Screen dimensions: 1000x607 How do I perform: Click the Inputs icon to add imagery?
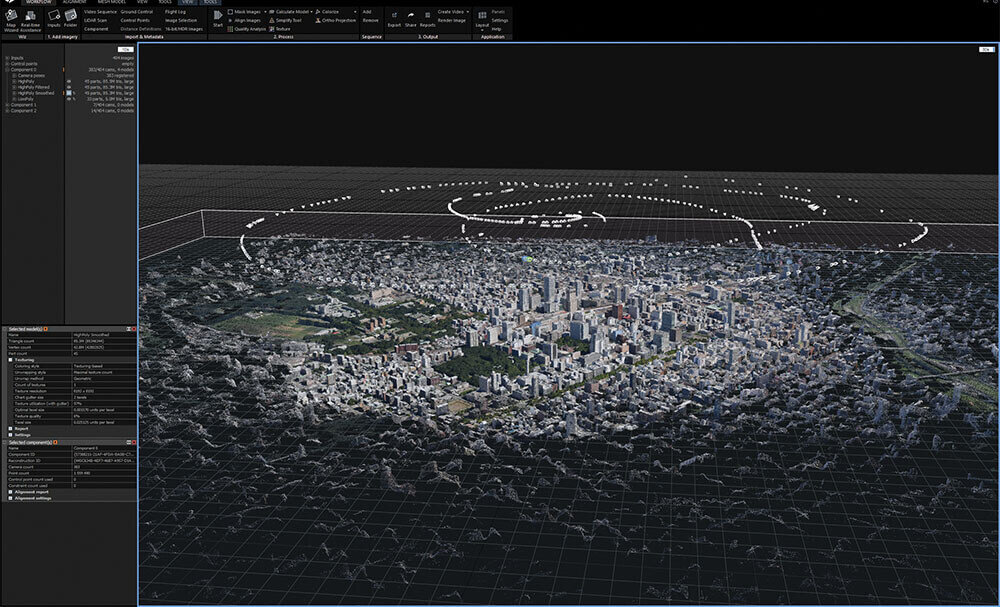pos(53,15)
